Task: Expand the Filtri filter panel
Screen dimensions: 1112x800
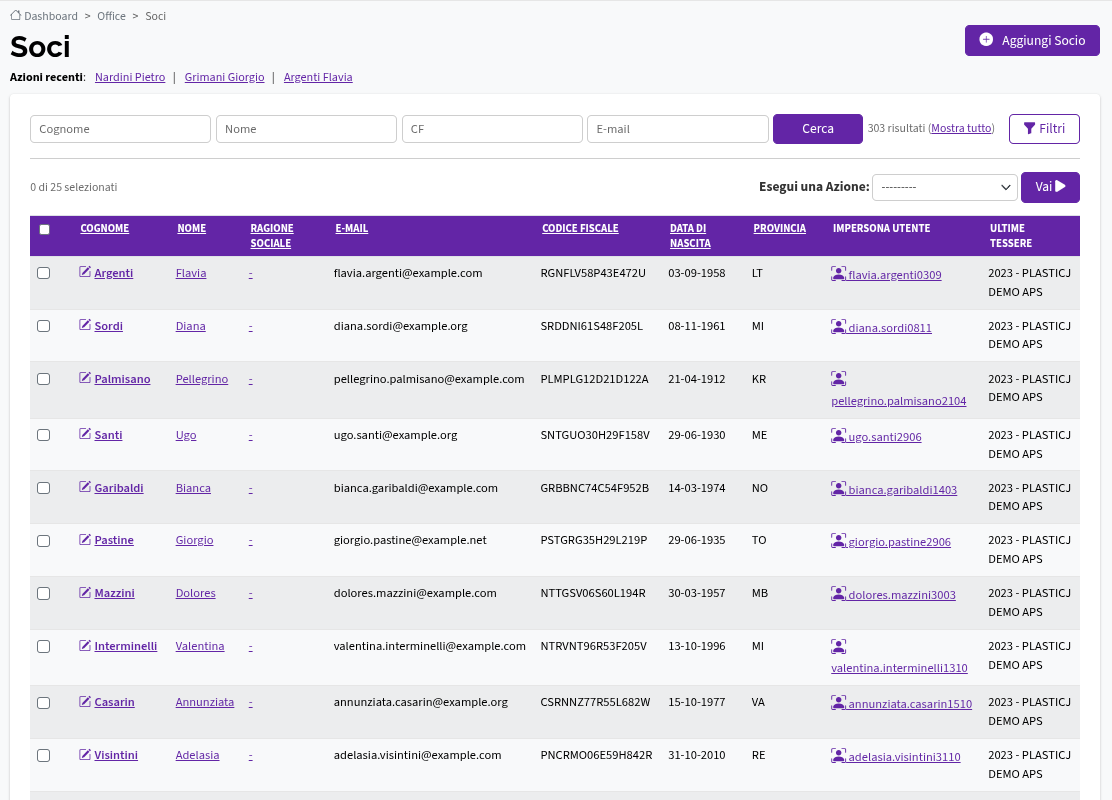Action: click(x=1044, y=128)
